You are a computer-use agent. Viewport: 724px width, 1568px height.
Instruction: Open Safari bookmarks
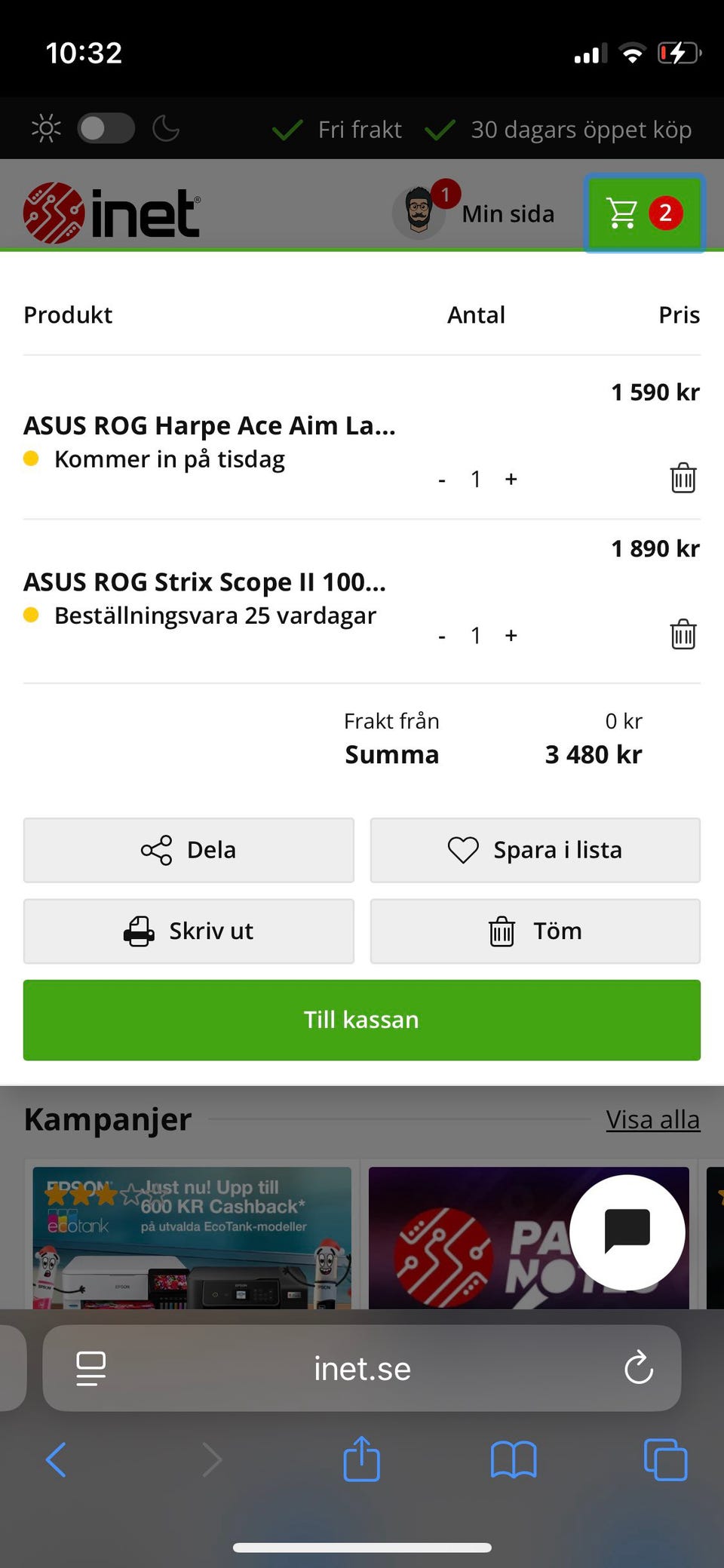coord(513,1459)
